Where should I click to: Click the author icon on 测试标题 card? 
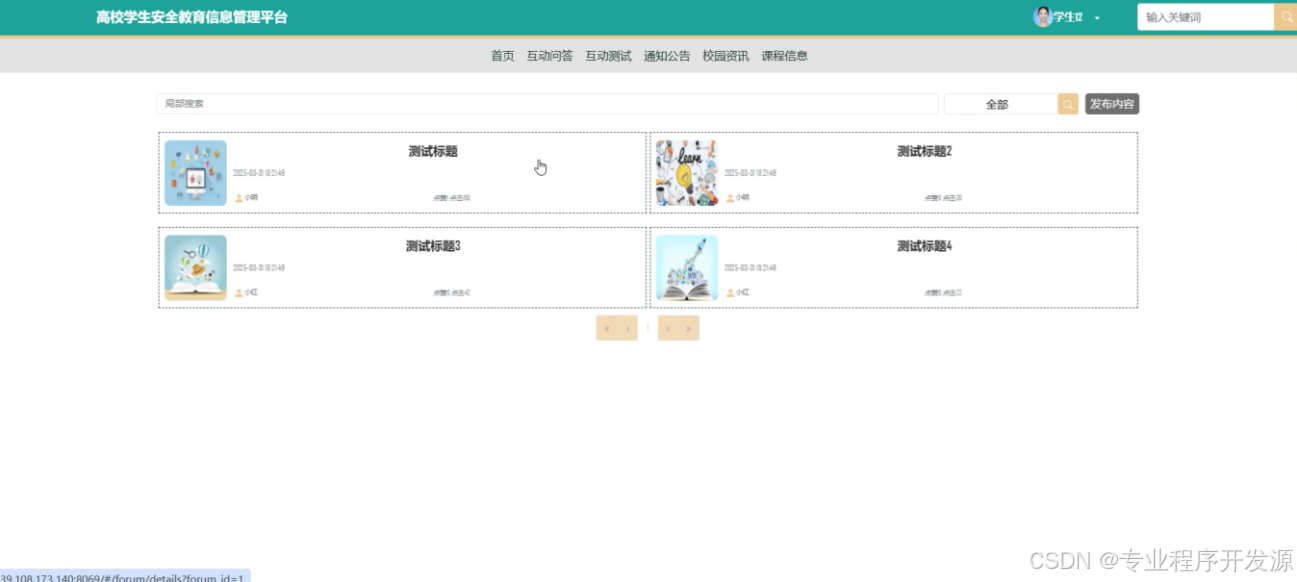(239, 198)
